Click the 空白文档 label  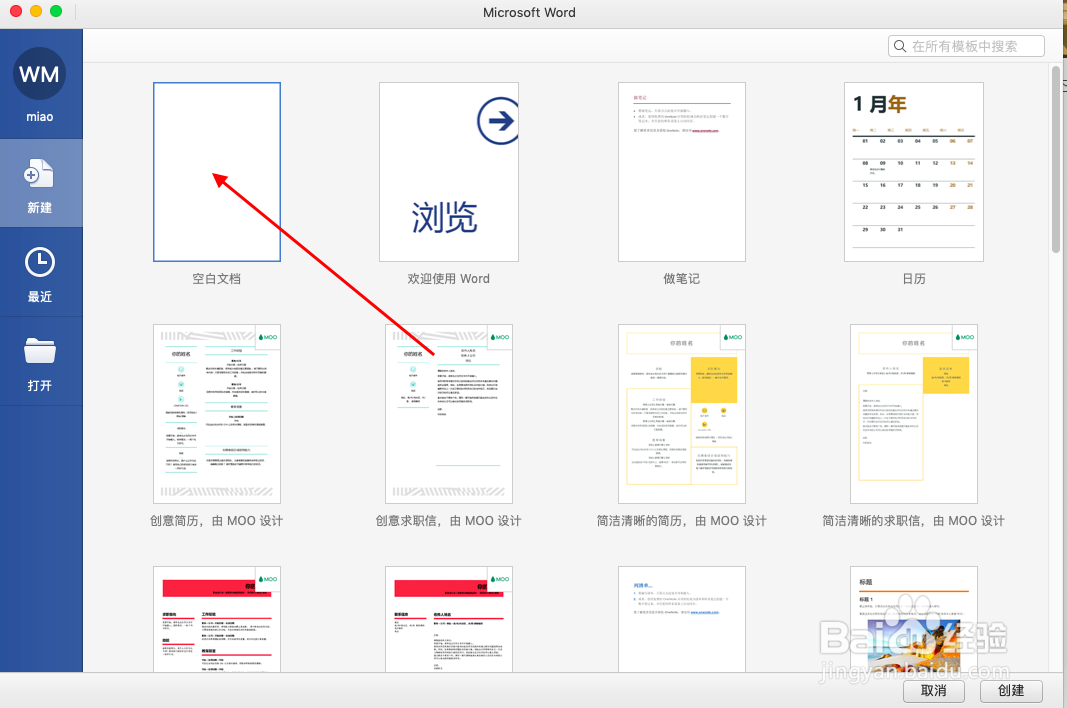click(x=216, y=278)
